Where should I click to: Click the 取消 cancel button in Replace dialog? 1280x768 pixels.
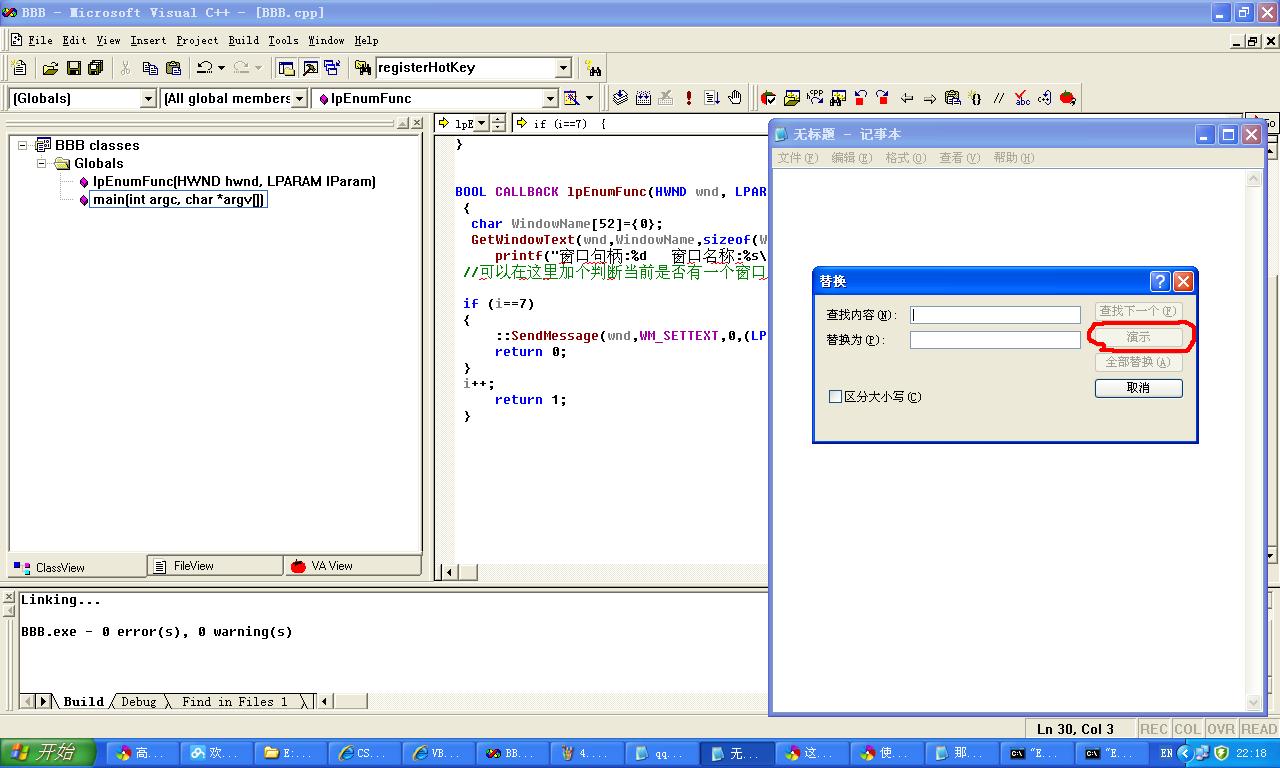[x=1139, y=388]
